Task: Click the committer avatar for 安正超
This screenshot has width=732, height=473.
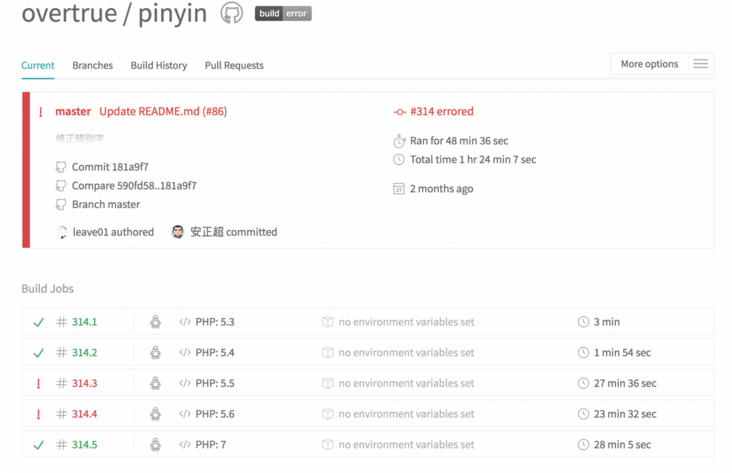Action: tap(178, 232)
